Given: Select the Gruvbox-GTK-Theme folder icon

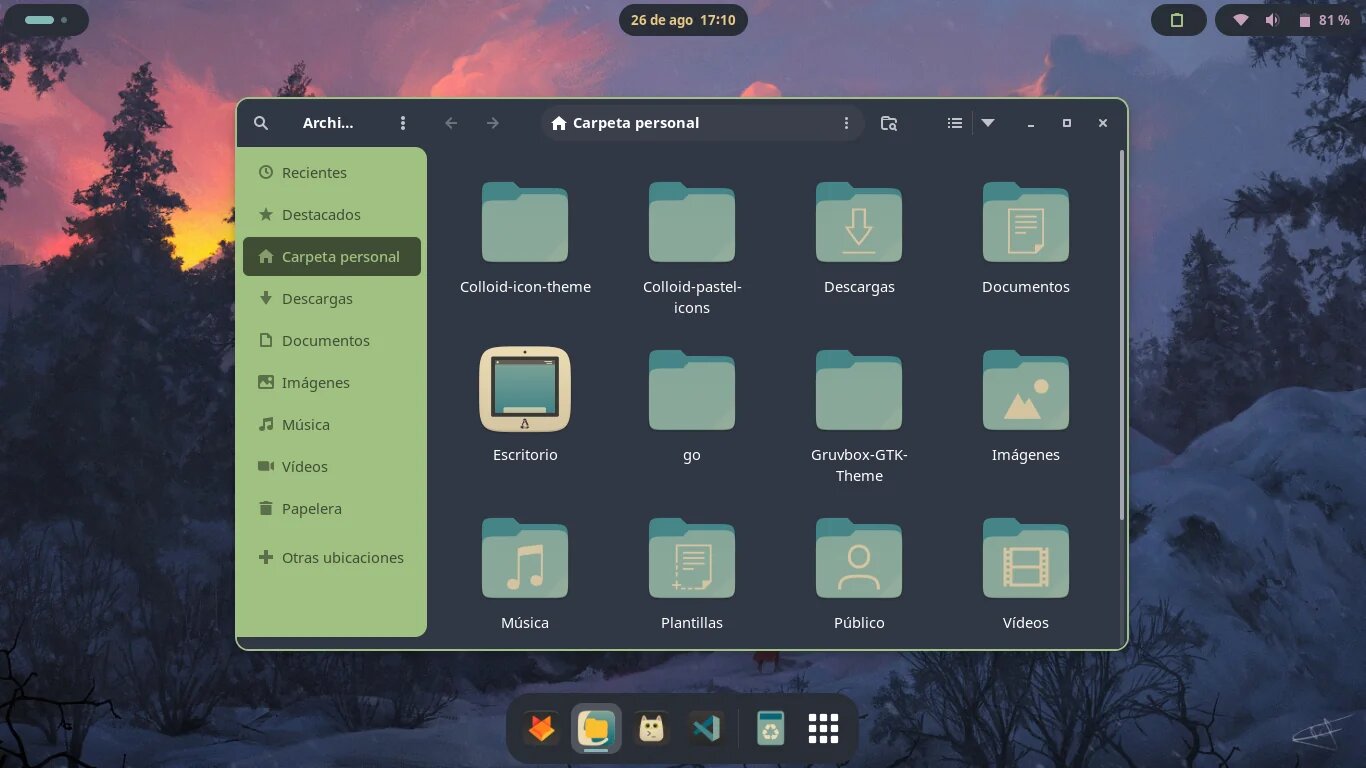Looking at the screenshot, I should [x=859, y=390].
